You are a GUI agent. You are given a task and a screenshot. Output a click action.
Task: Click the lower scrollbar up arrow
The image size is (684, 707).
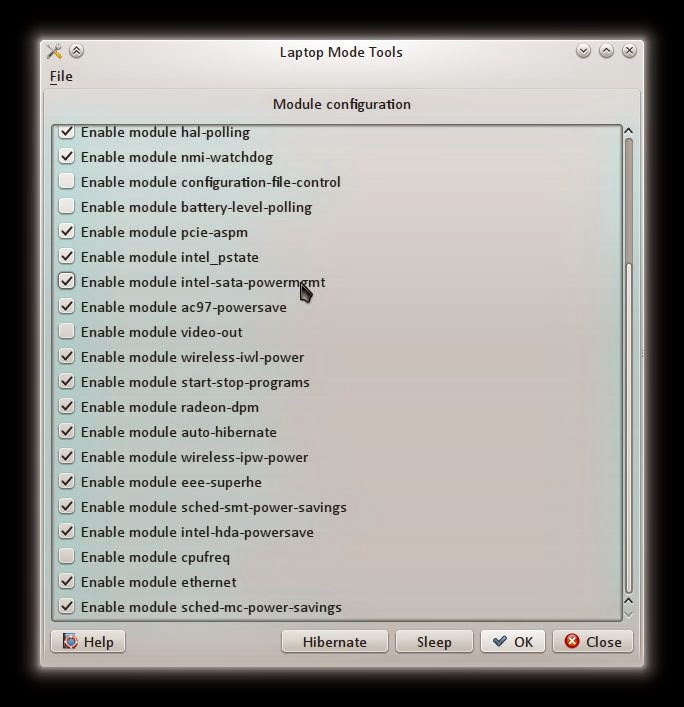[x=629, y=601]
